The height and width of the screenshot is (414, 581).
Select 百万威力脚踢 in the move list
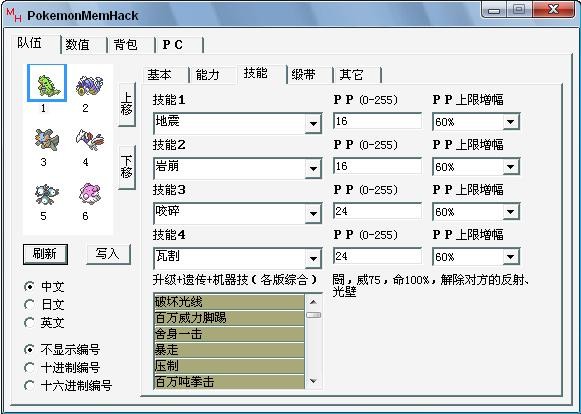coord(229,318)
